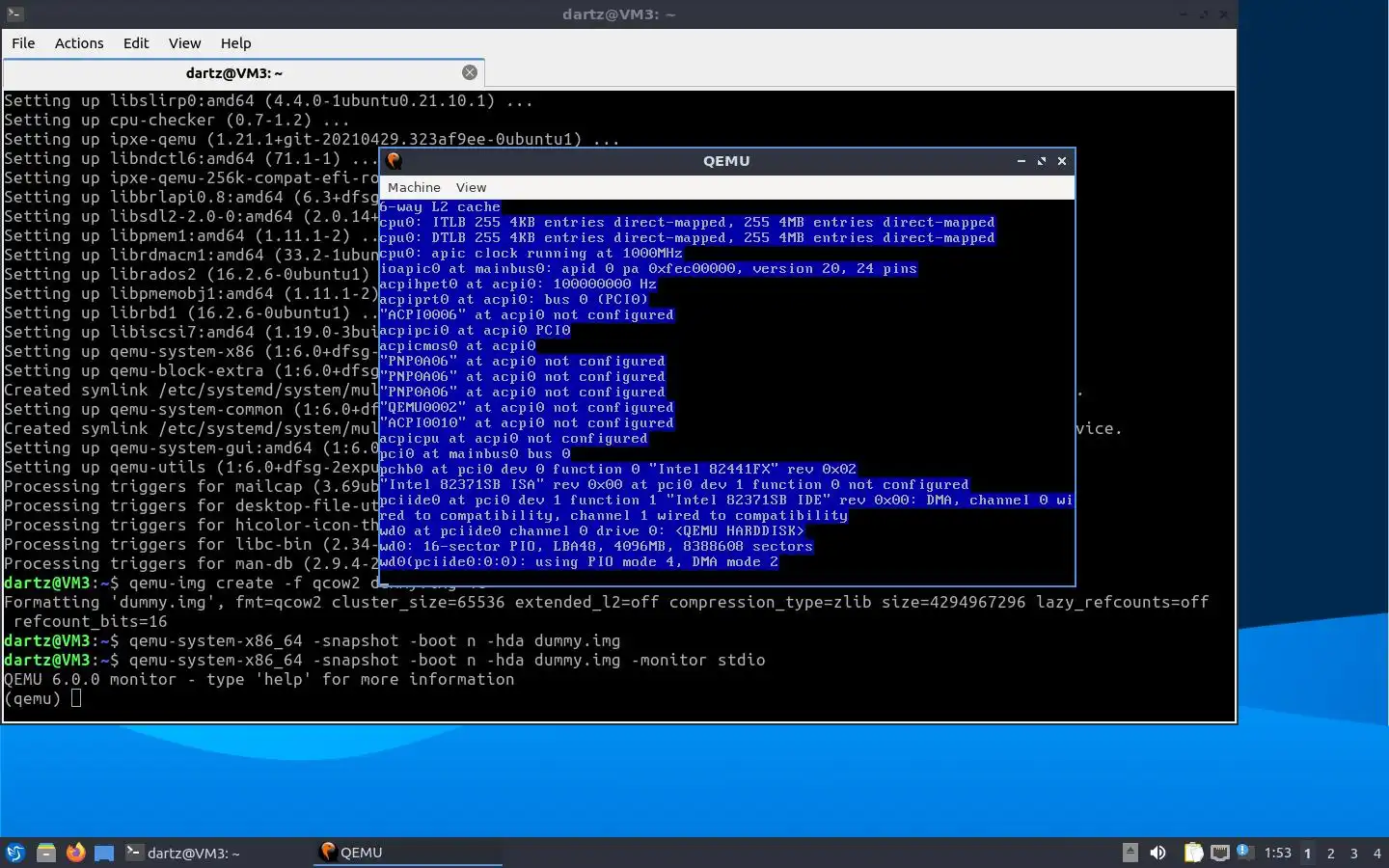Click 'Processing triggers for mailcap' line

coord(191,486)
